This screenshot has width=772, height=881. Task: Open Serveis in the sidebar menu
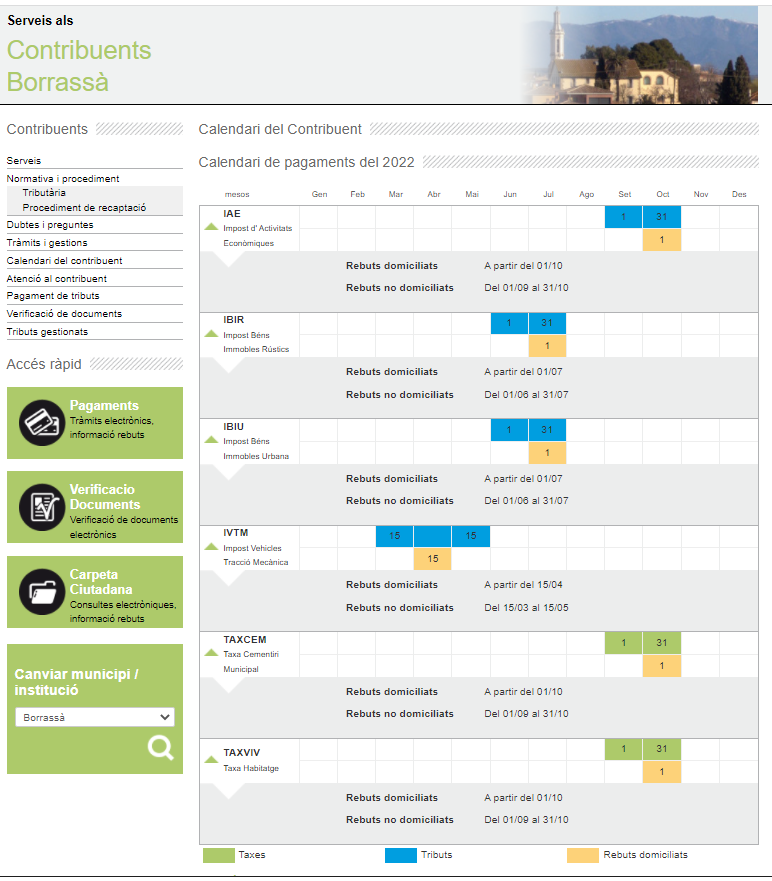coord(24,161)
